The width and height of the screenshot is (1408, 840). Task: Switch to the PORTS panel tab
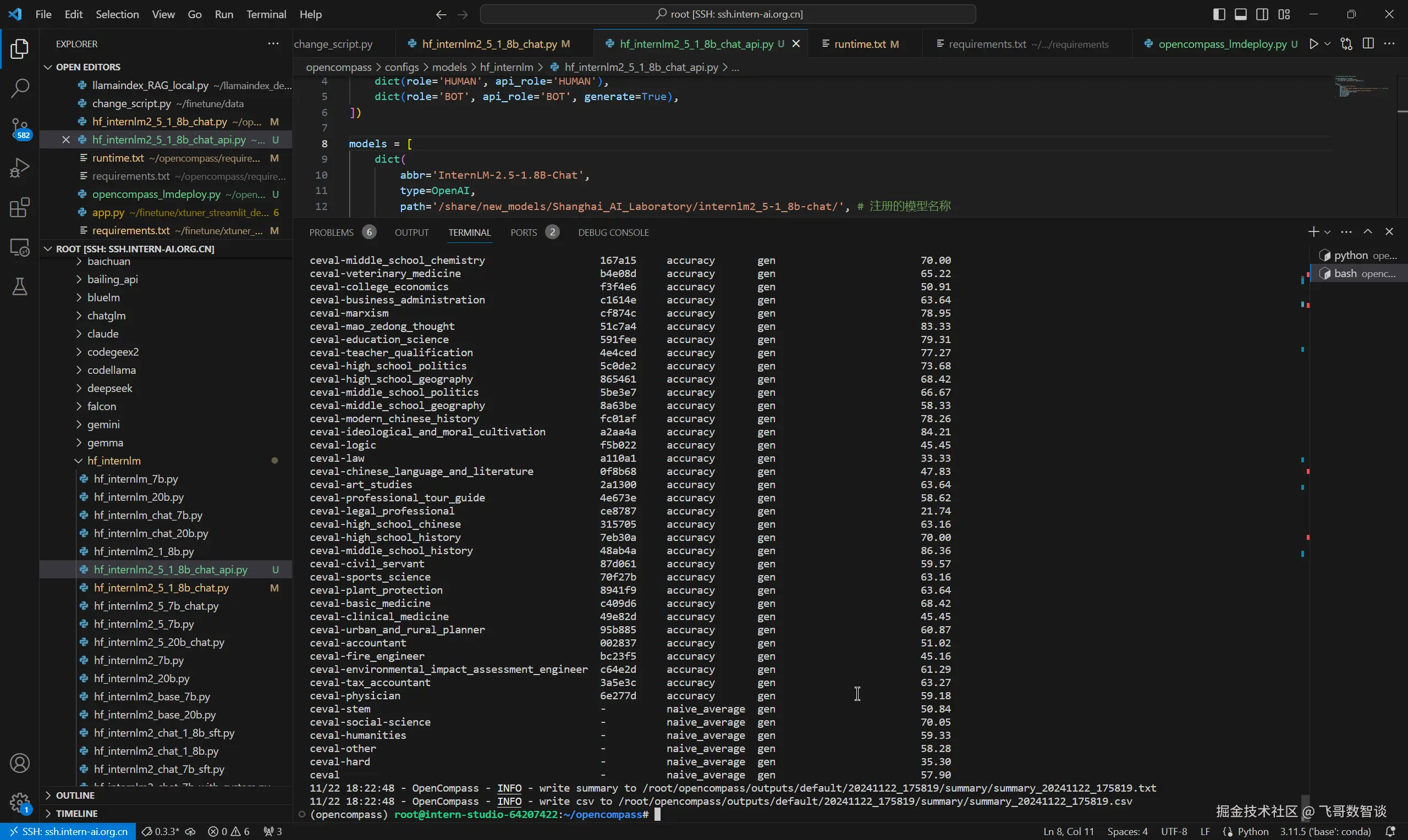(523, 233)
